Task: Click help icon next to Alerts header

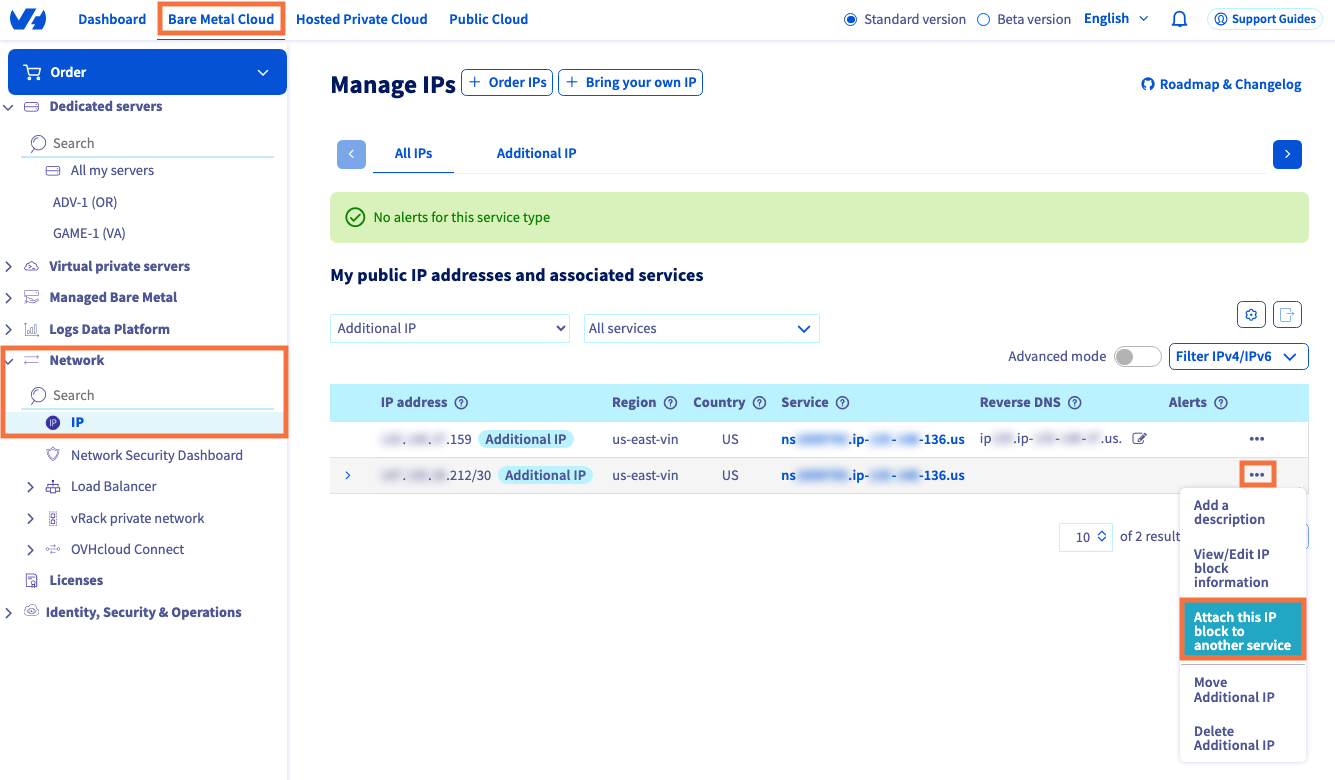Action: [1221, 403]
